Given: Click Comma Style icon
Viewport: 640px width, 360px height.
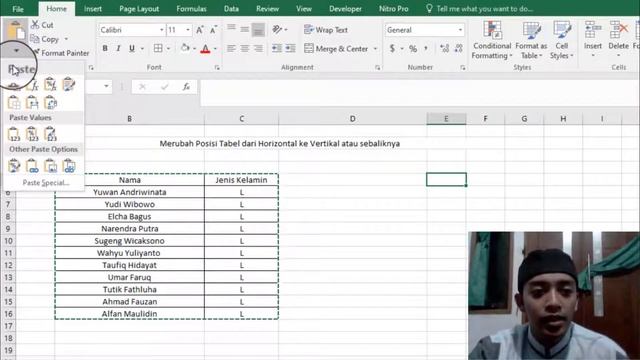Looking at the screenshot, I should (x=426, y=49).
